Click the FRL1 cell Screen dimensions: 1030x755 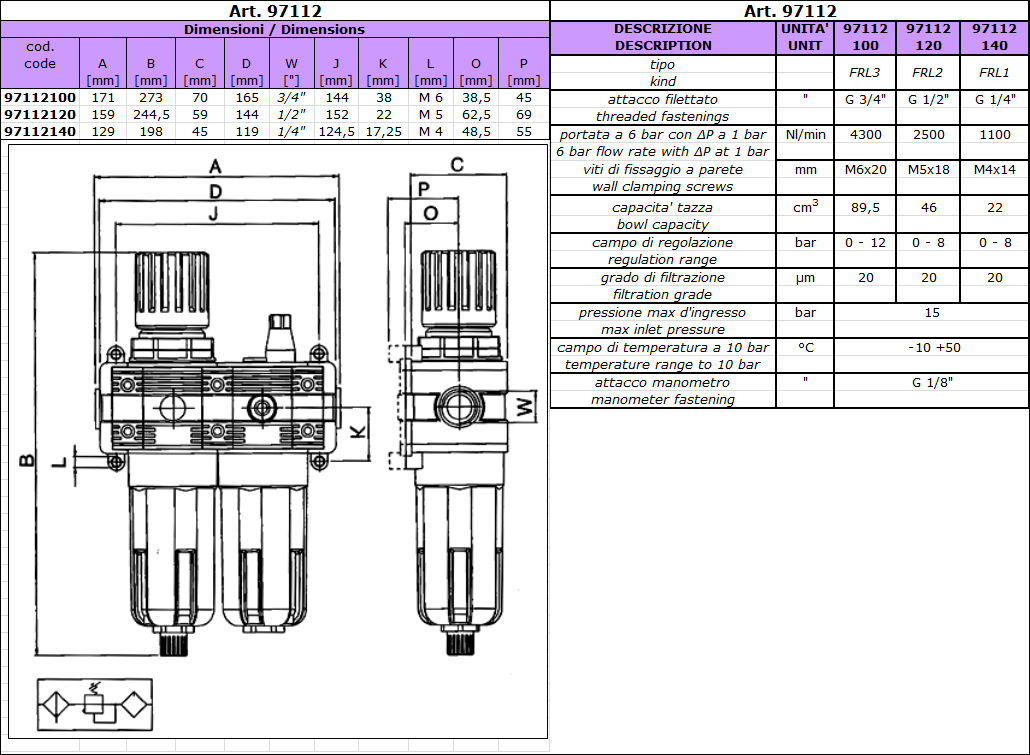pos(995,73)
